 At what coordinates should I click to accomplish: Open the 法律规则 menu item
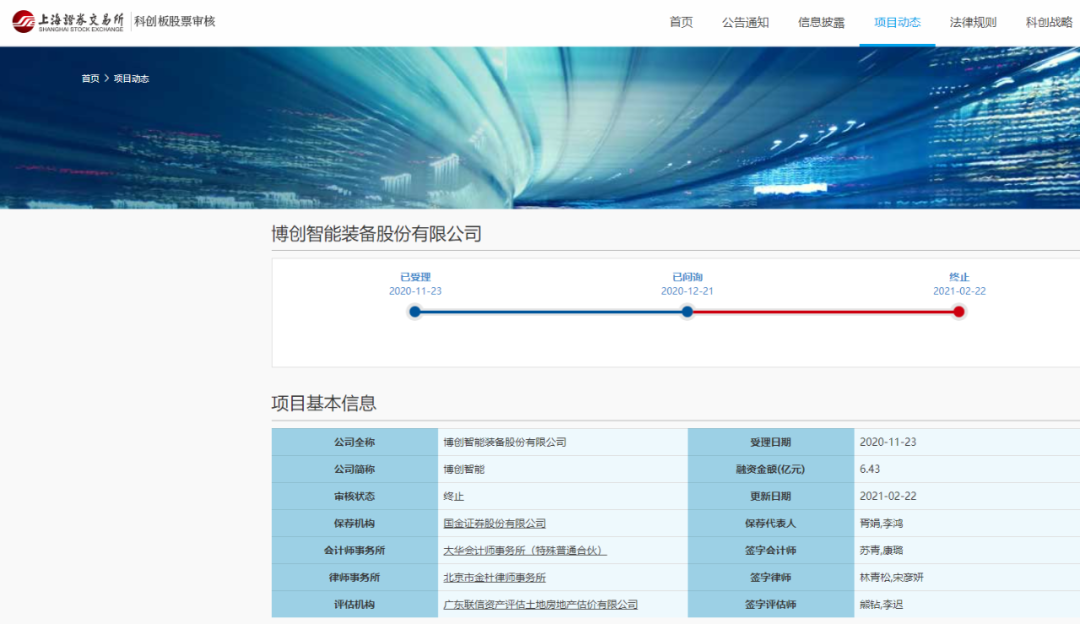973,22
